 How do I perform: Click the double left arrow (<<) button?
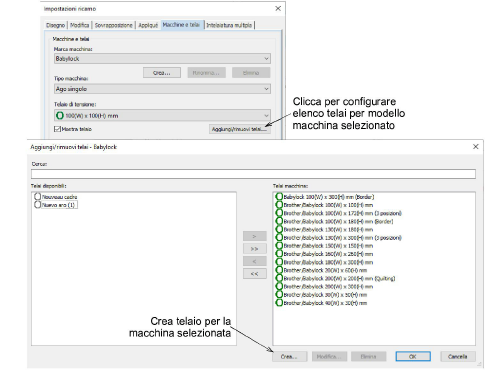tap(255, 274)
